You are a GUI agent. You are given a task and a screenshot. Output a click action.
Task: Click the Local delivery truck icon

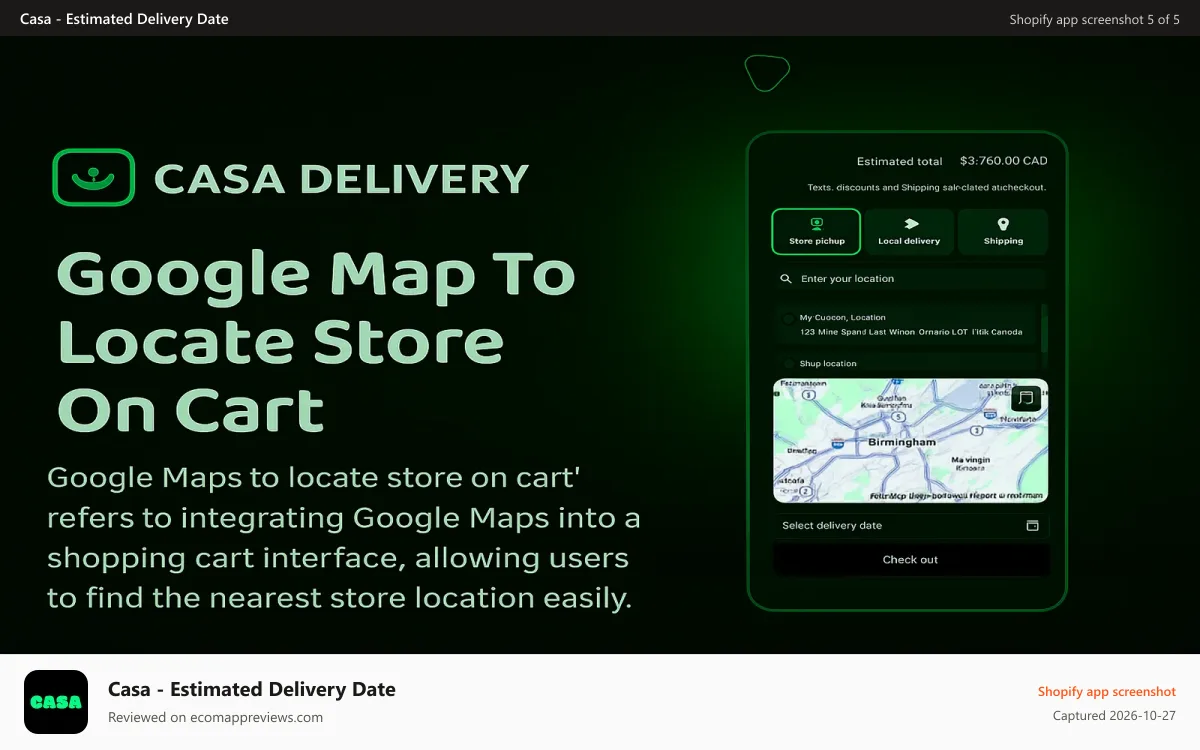(911, 224)
